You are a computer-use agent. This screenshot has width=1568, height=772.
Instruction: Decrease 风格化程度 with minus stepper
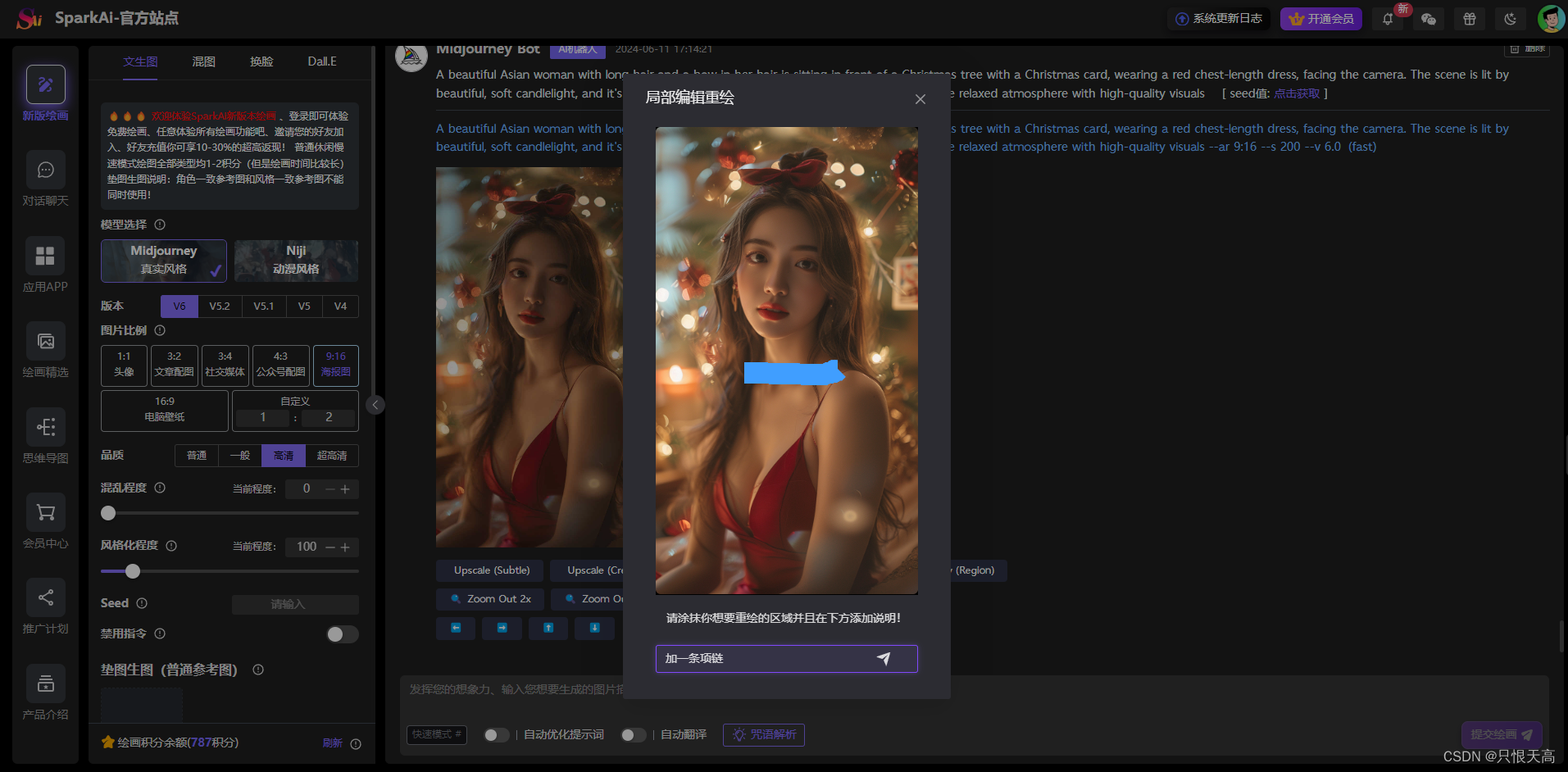tap(330, 547)
